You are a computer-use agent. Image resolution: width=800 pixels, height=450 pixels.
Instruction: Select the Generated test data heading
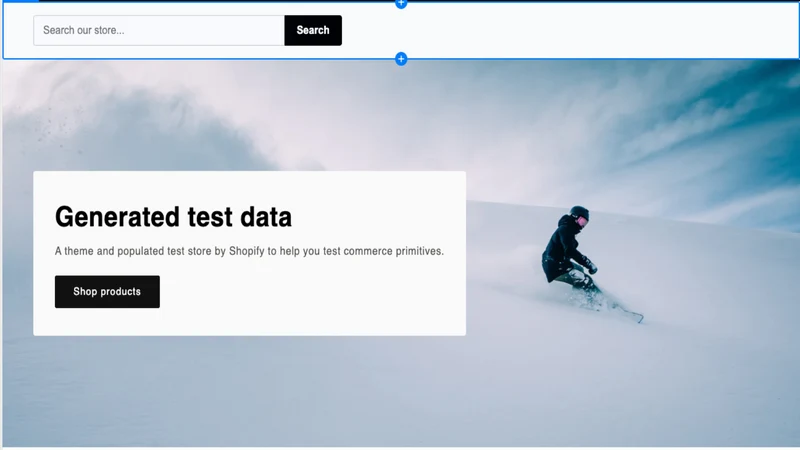[x=173, y=217]
